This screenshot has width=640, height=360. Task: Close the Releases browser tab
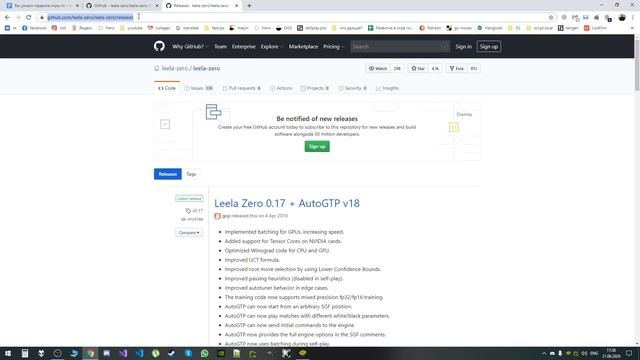point(236,6)
